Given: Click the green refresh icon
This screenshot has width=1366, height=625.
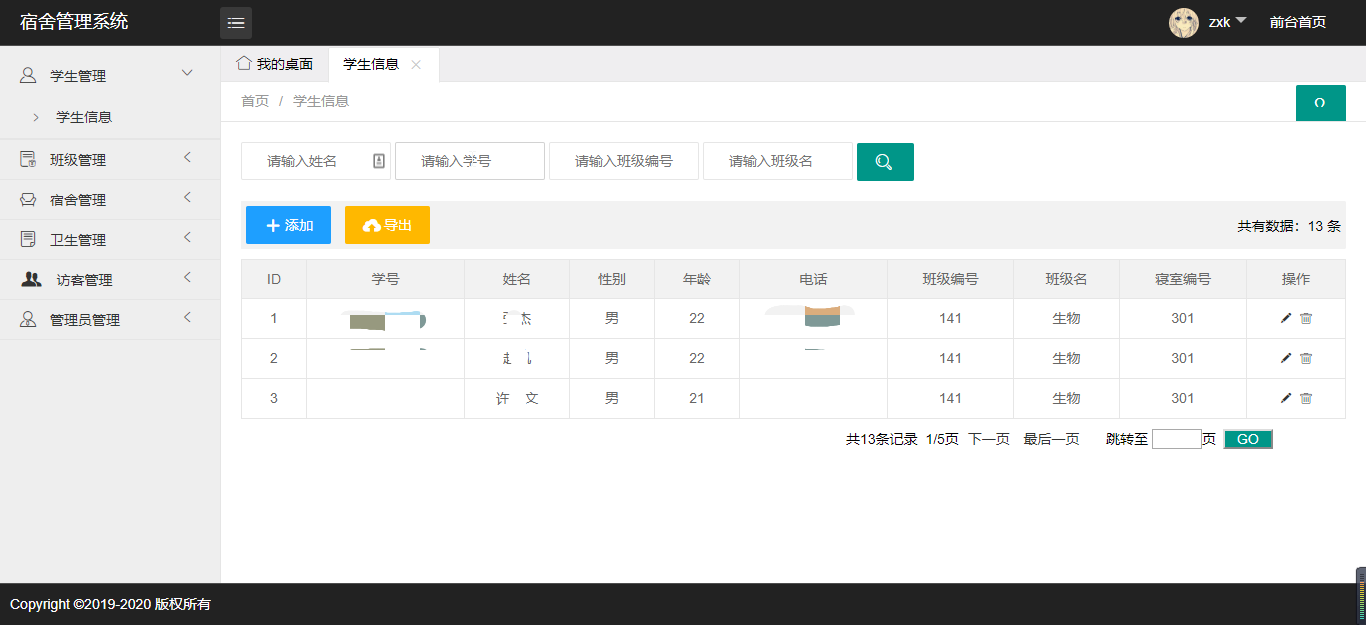Looking at the screenshot, I should coord(1320,102).
